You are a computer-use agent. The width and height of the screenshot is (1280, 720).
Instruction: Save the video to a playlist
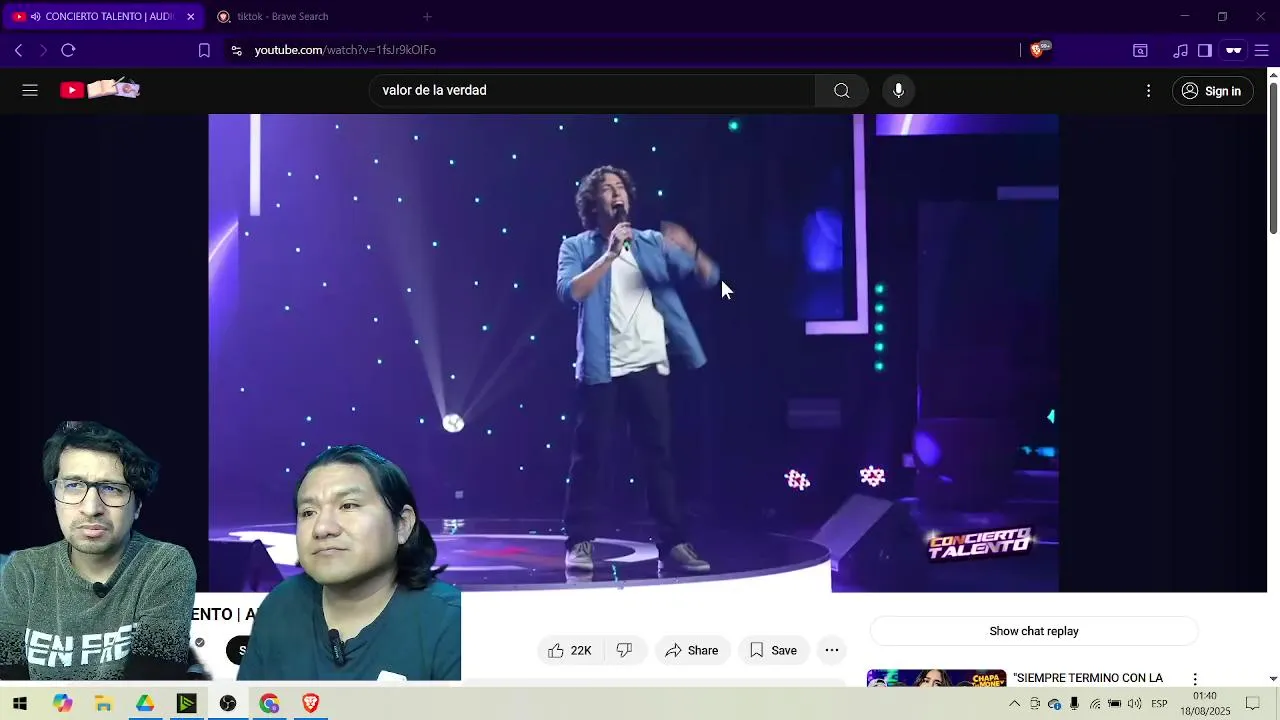pos(774,650)
